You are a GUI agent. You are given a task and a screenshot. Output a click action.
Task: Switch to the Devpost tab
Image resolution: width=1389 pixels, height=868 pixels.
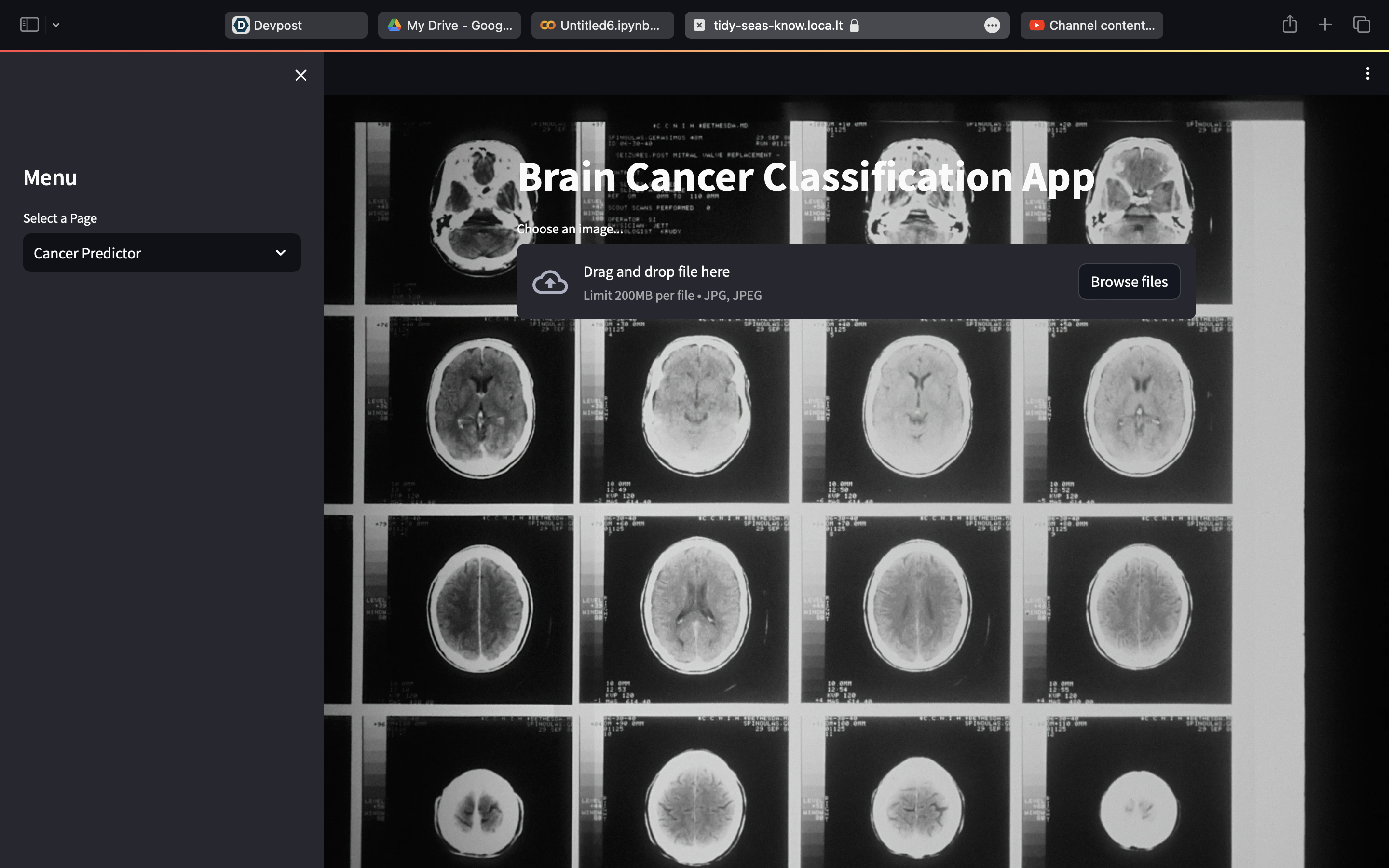click(296, 25)
